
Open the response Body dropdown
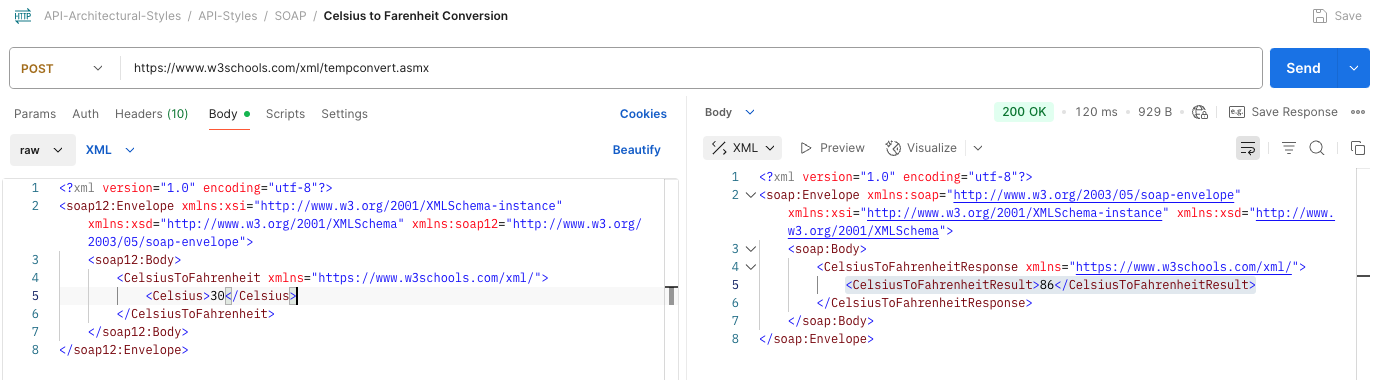click(731, 112)
